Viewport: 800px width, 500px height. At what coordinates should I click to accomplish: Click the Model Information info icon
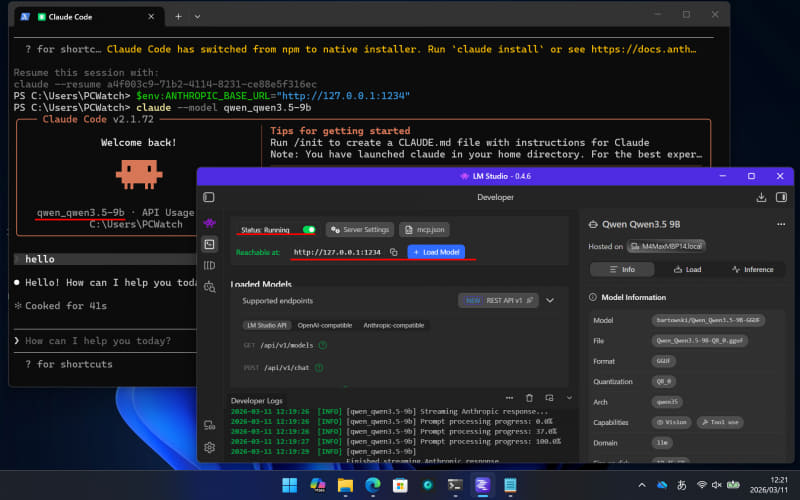point(592,297)
